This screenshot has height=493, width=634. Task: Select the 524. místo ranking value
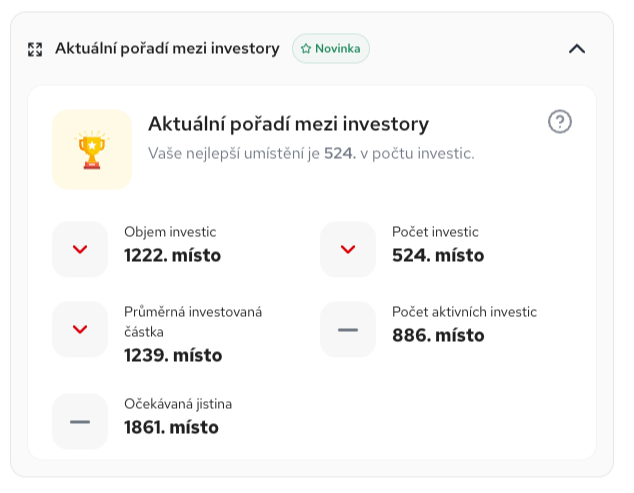click(x=438, y=255)
